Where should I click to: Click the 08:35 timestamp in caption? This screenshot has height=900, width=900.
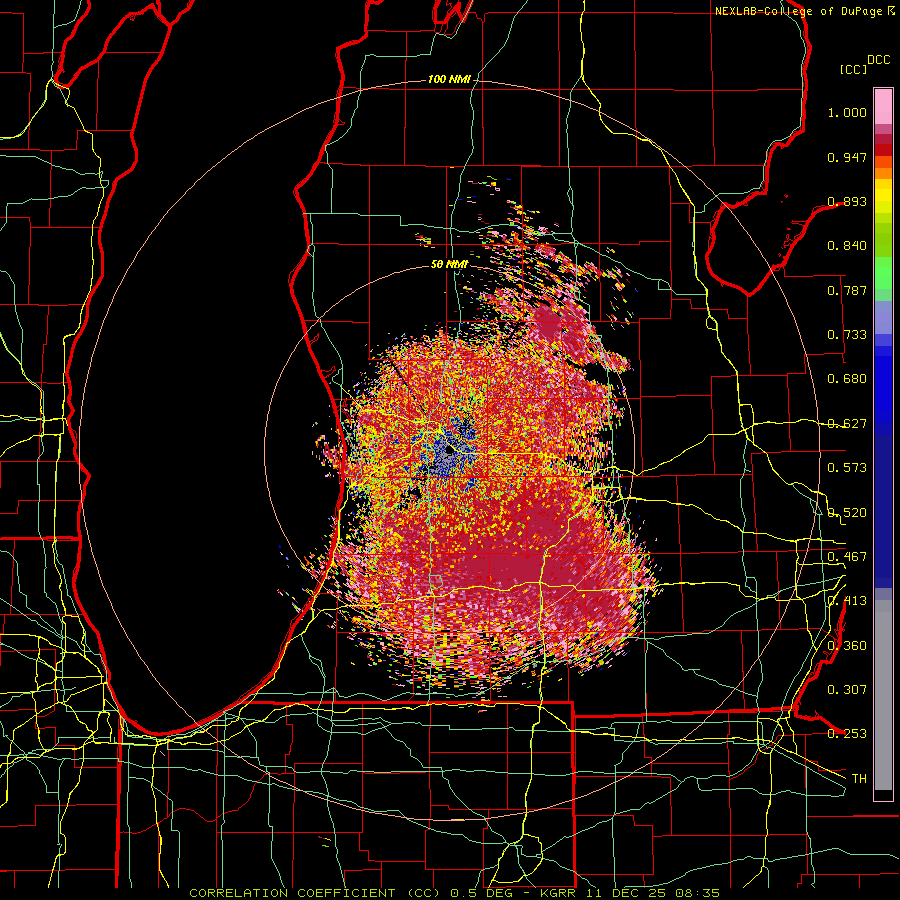coord(698,893)
